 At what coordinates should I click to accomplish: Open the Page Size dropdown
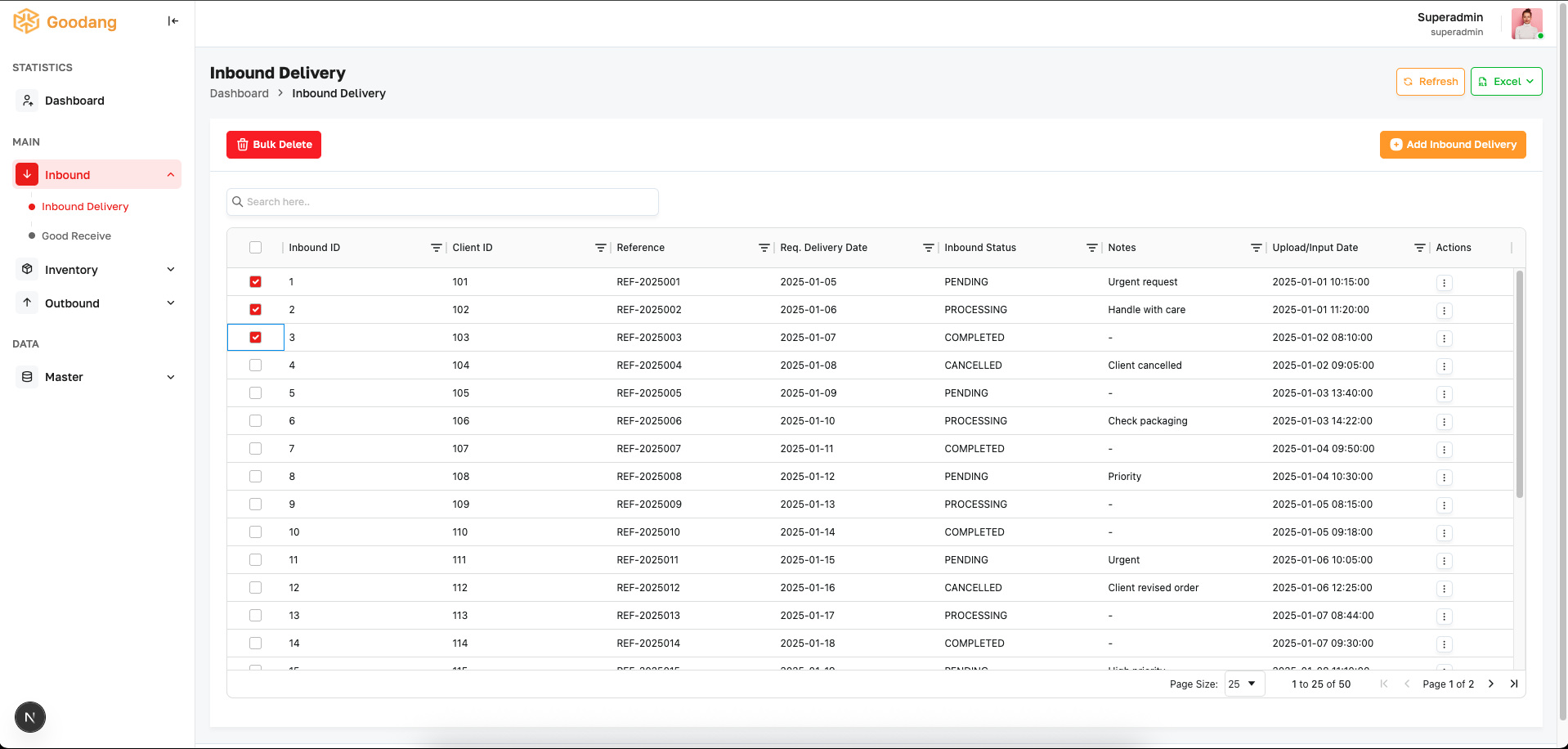[x=1244, y=684]
